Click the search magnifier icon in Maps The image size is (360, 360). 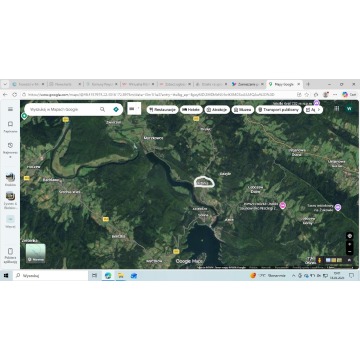(x=102, y=109)
